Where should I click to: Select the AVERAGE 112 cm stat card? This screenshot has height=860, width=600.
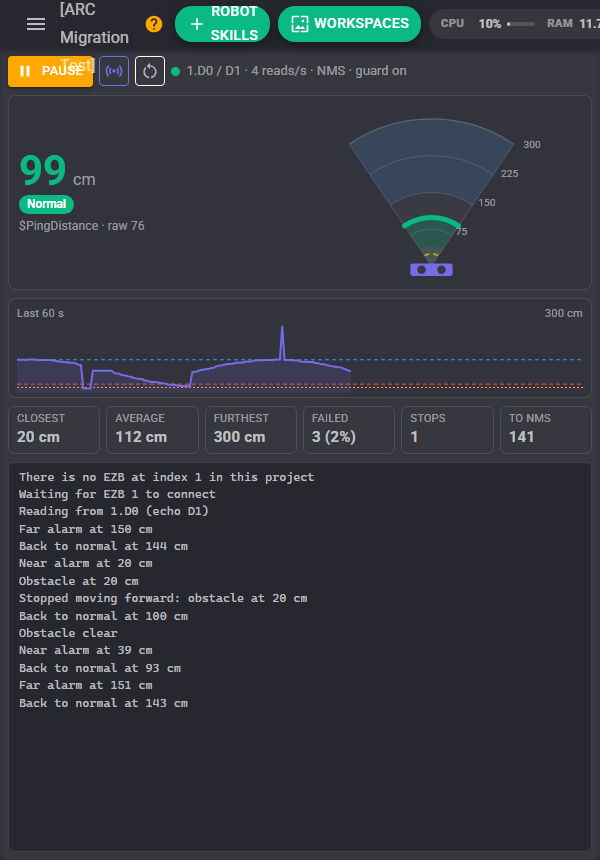pyautogui.click(x=152, y=430)
